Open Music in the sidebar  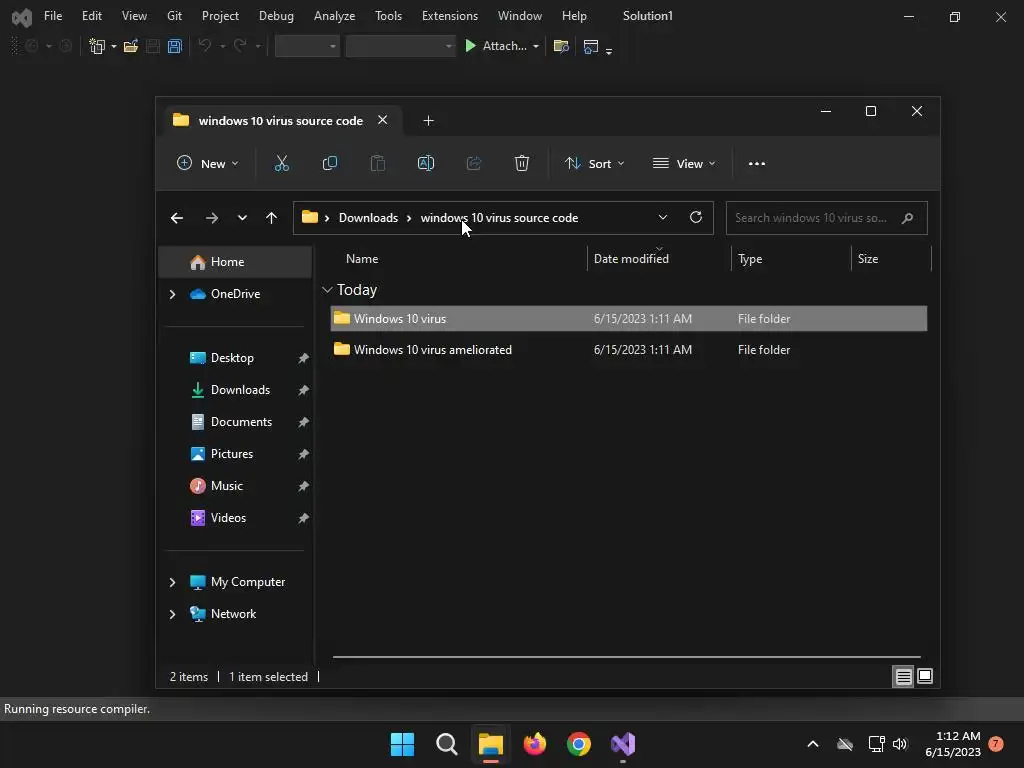click(227, 486)
